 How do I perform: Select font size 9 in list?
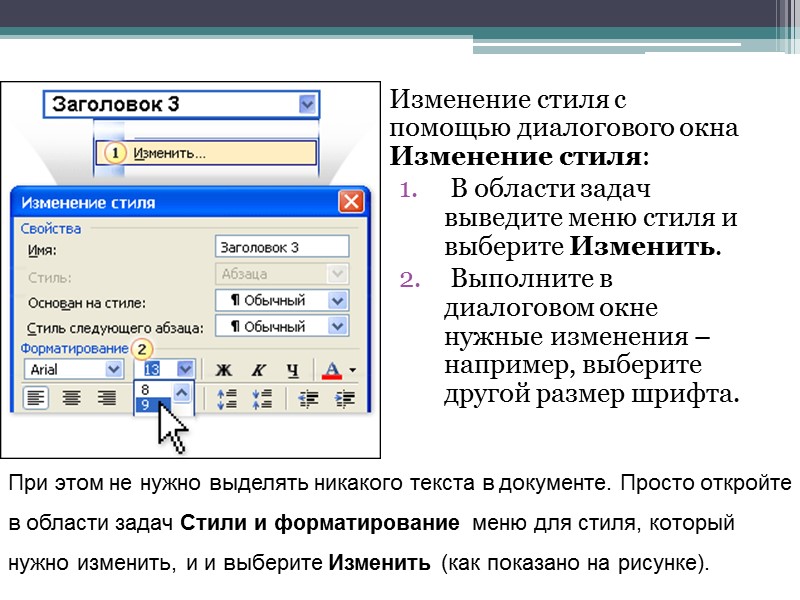154,405
